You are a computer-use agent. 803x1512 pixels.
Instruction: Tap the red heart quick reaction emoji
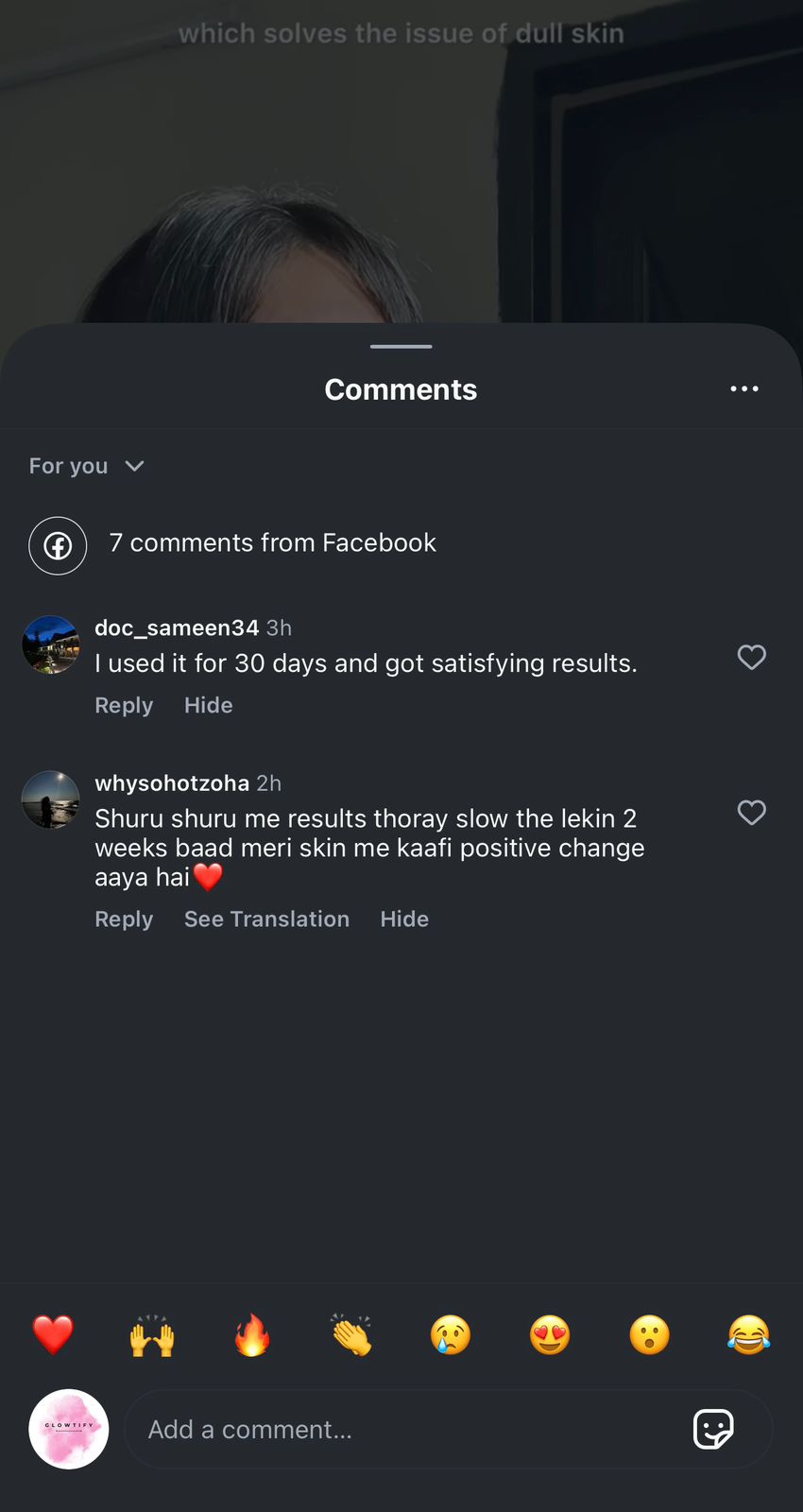point(53,1335)
